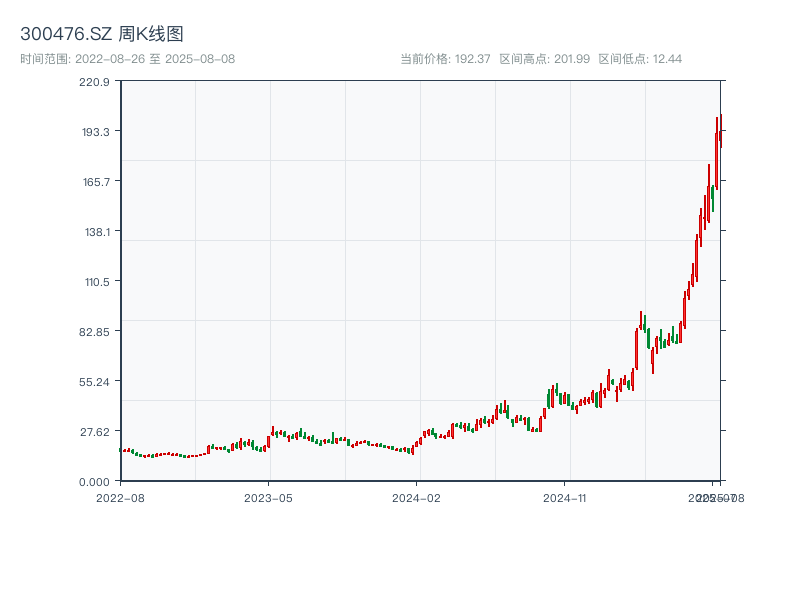
Task: Click the 27.62 y-axis label
Action: pos(94,432)
